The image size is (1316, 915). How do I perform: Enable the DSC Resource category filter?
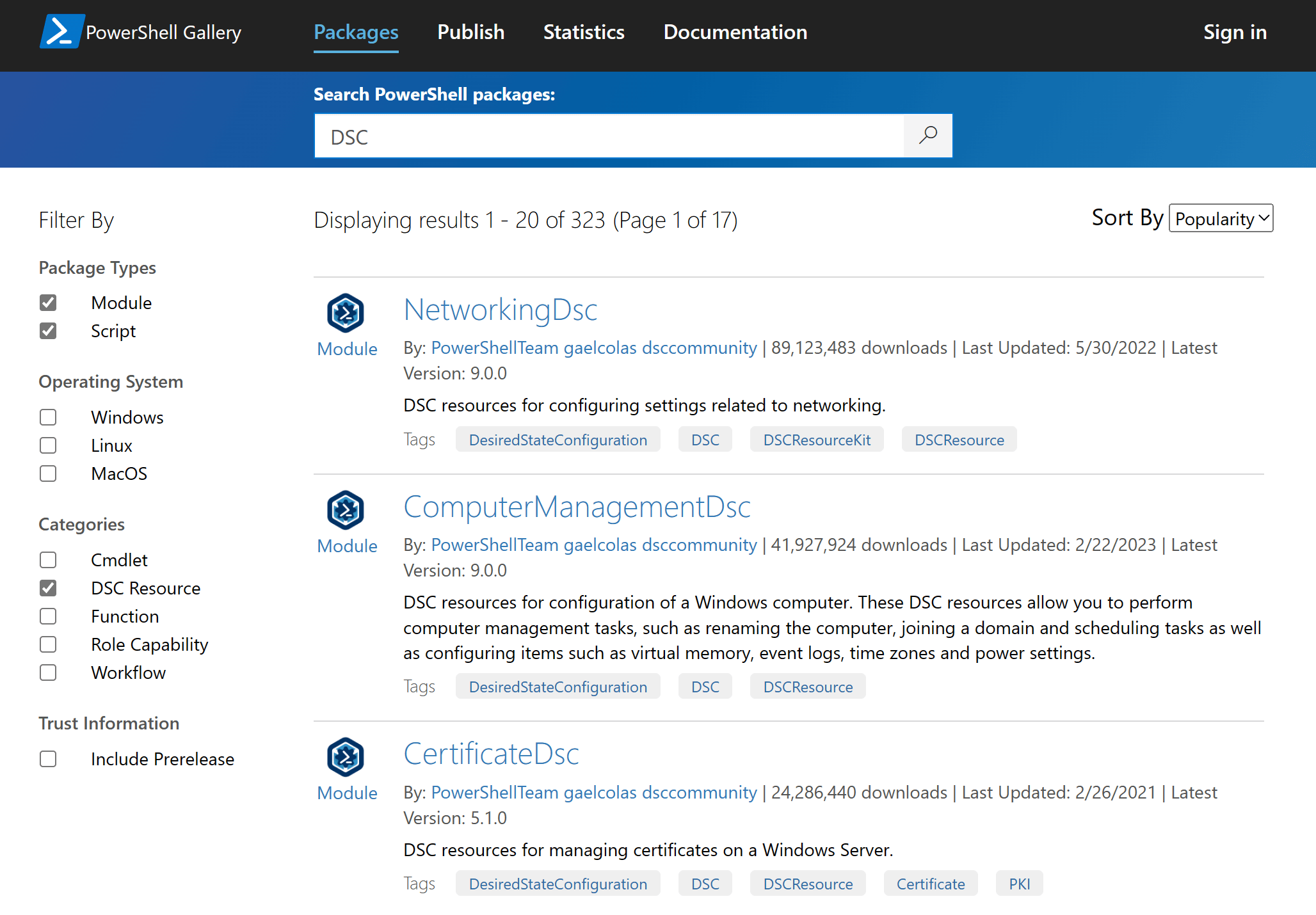point(47,588)
